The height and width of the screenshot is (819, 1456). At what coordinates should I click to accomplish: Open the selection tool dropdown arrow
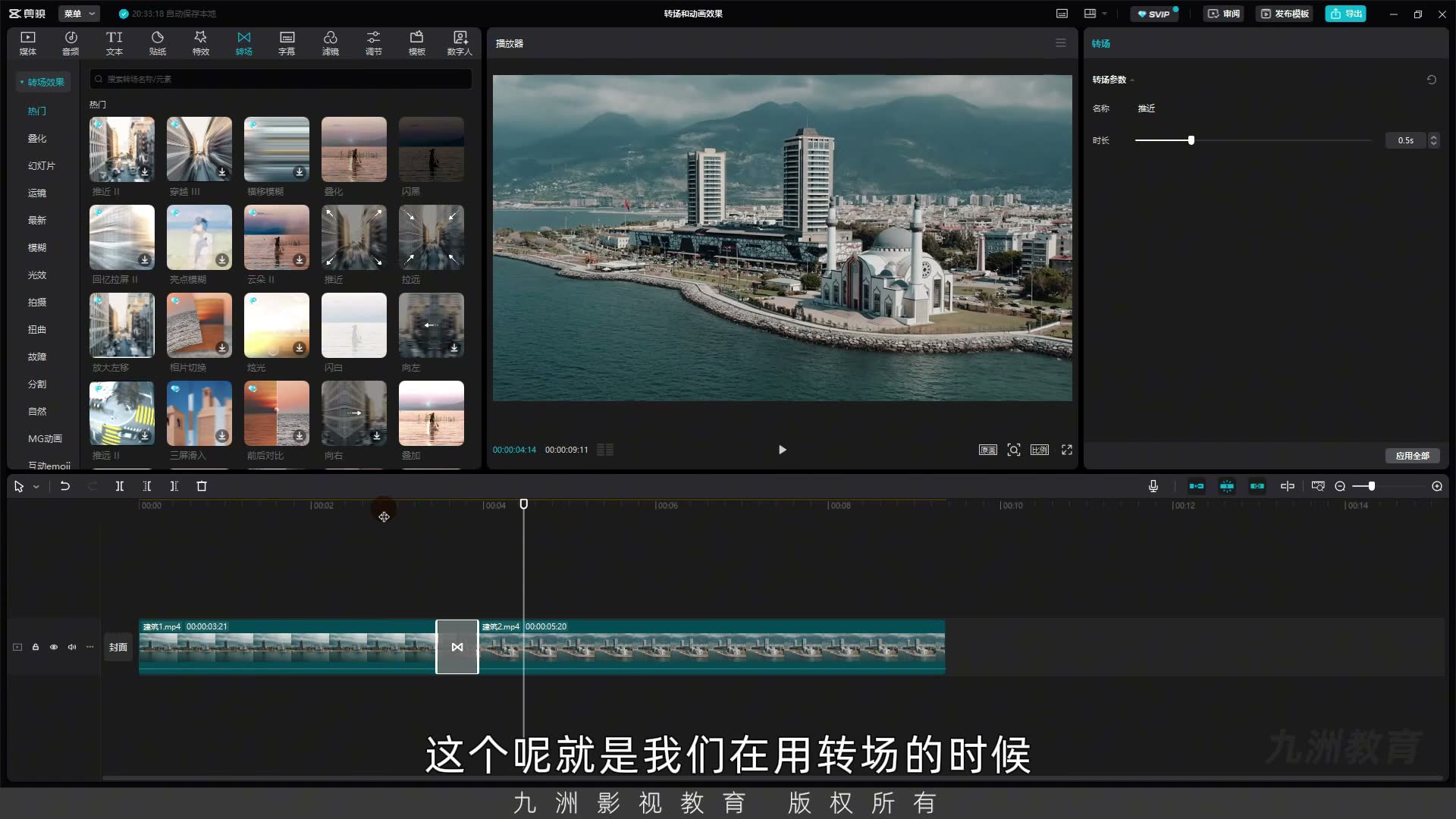coord(36,487)
